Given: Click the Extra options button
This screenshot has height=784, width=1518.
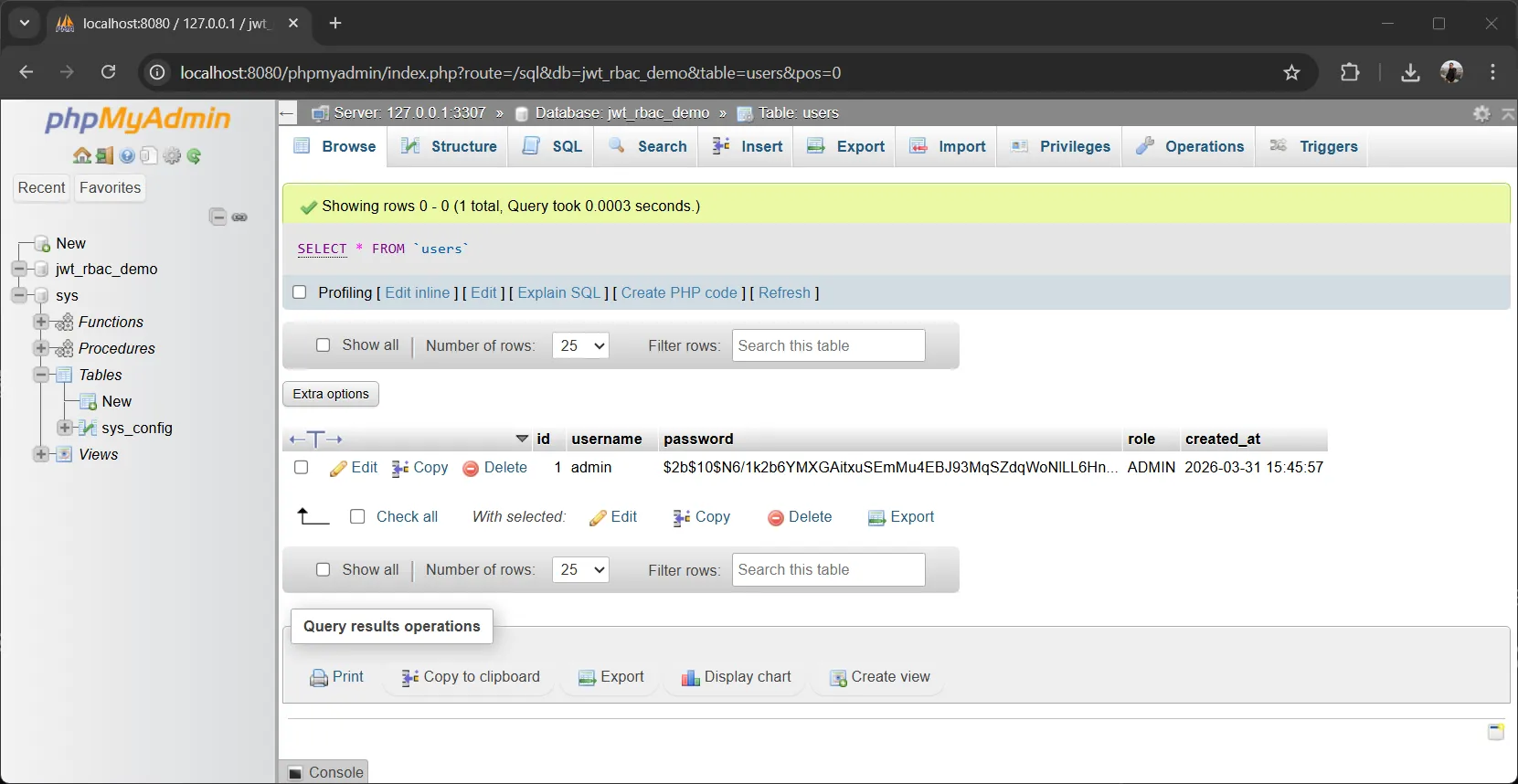Looking at the screenshot, I should click(x=331, y=394).
